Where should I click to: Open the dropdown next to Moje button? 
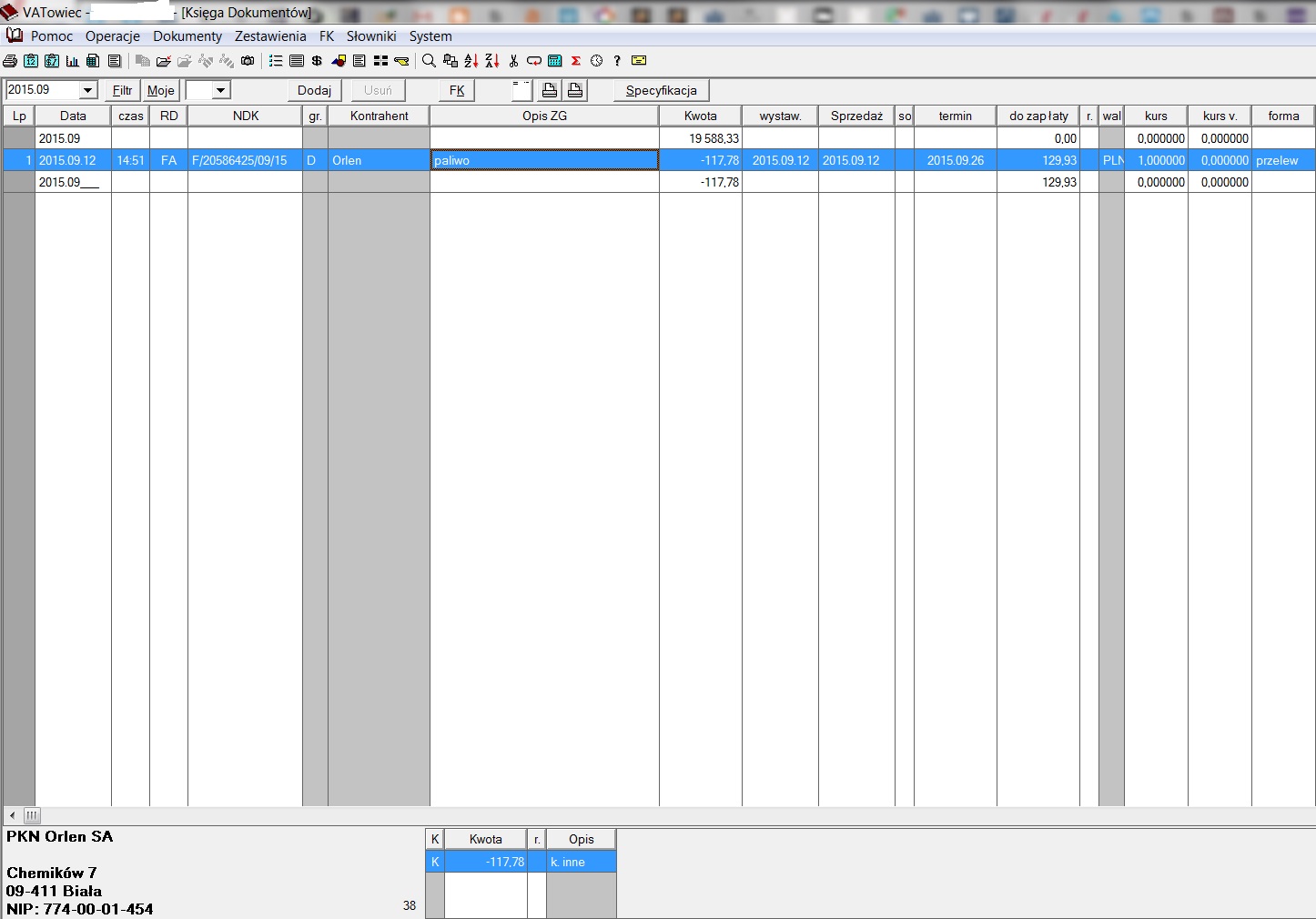point(220,90)
